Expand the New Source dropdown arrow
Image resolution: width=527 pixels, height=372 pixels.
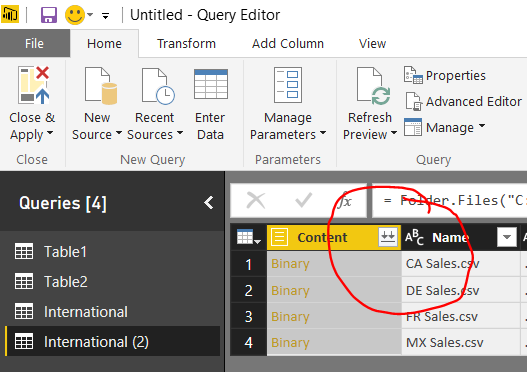tap(119, 133)
